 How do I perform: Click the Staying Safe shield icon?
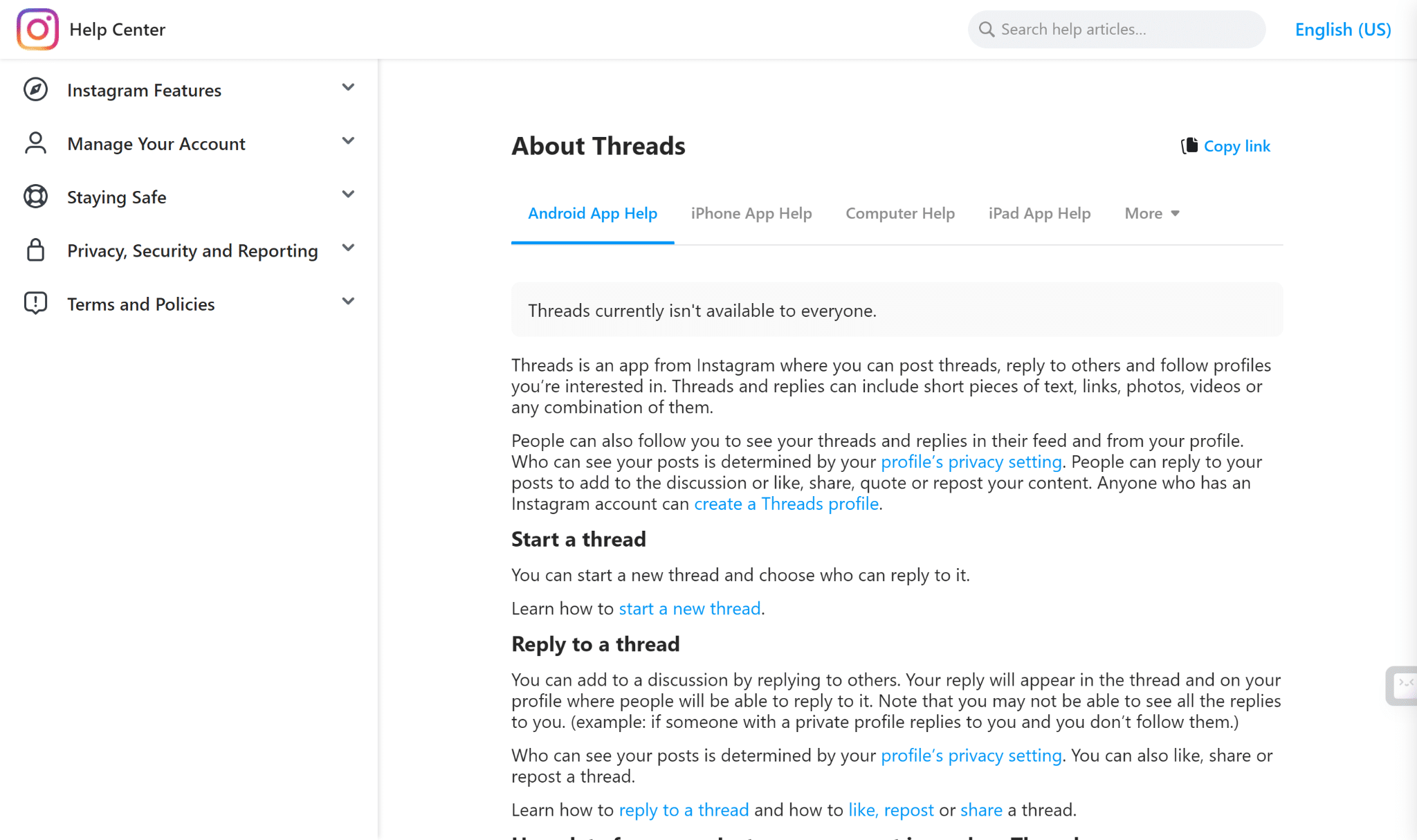click(x=35, y=196)
